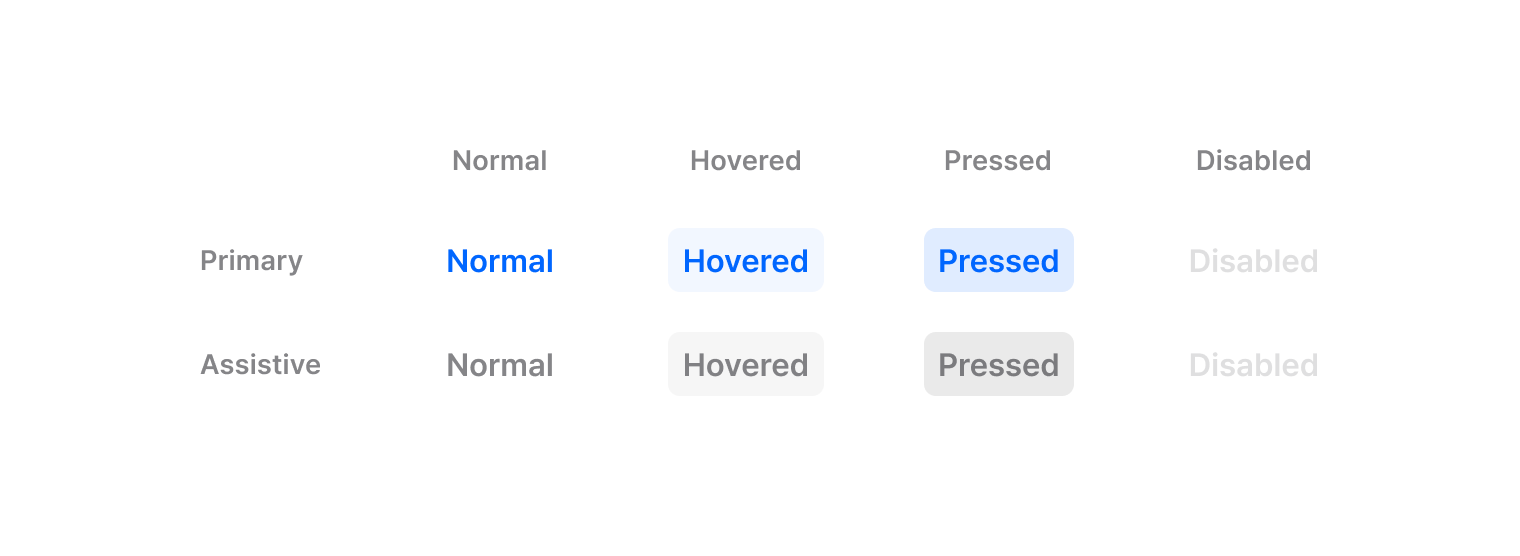Click the Assistive Hovered button
1520x556 pixels.
pos(745,365)
